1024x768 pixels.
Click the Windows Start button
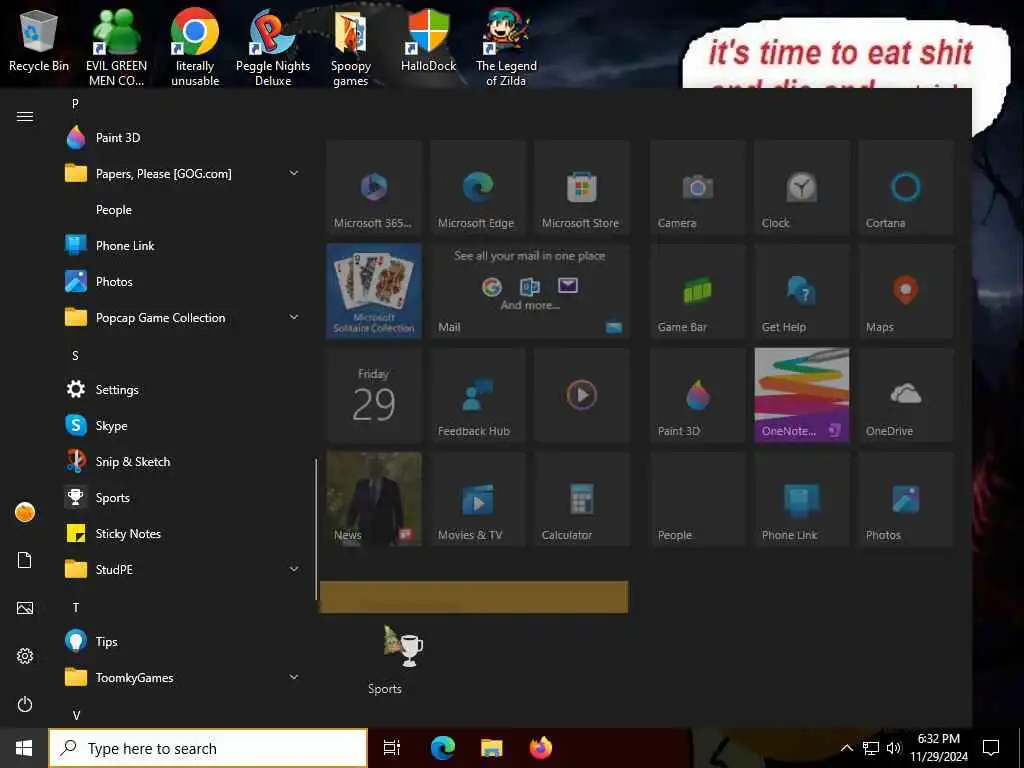(24, 748)
